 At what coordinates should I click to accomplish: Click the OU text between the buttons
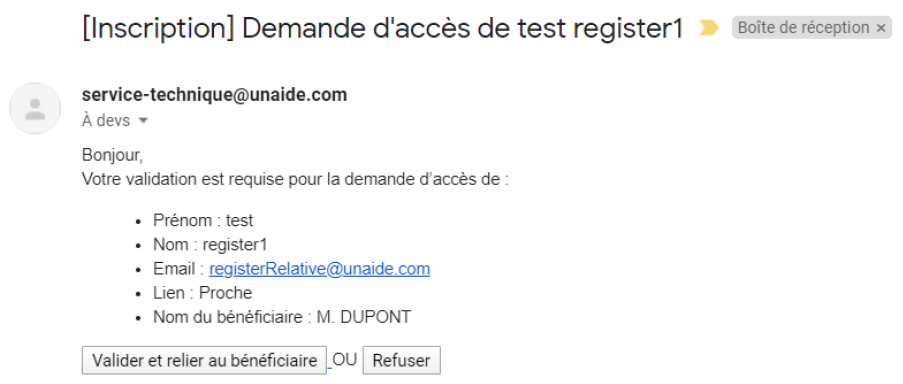click(x=345, y=360)
